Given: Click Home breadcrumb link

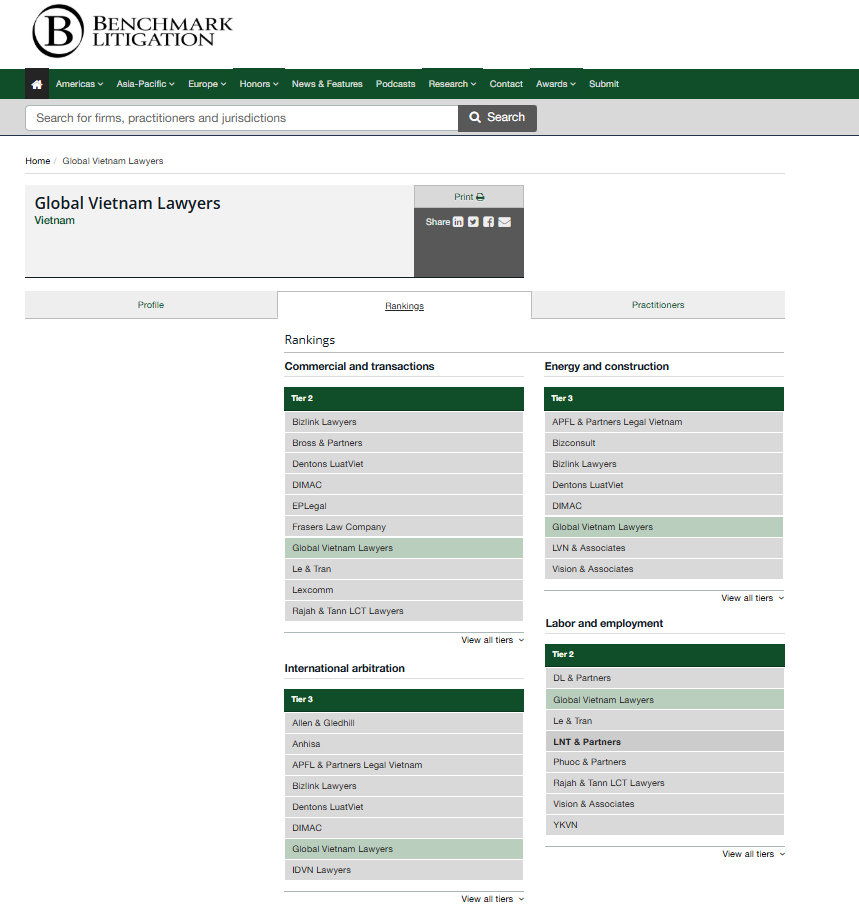Looking at the screenshot, I should coord(37,161).
